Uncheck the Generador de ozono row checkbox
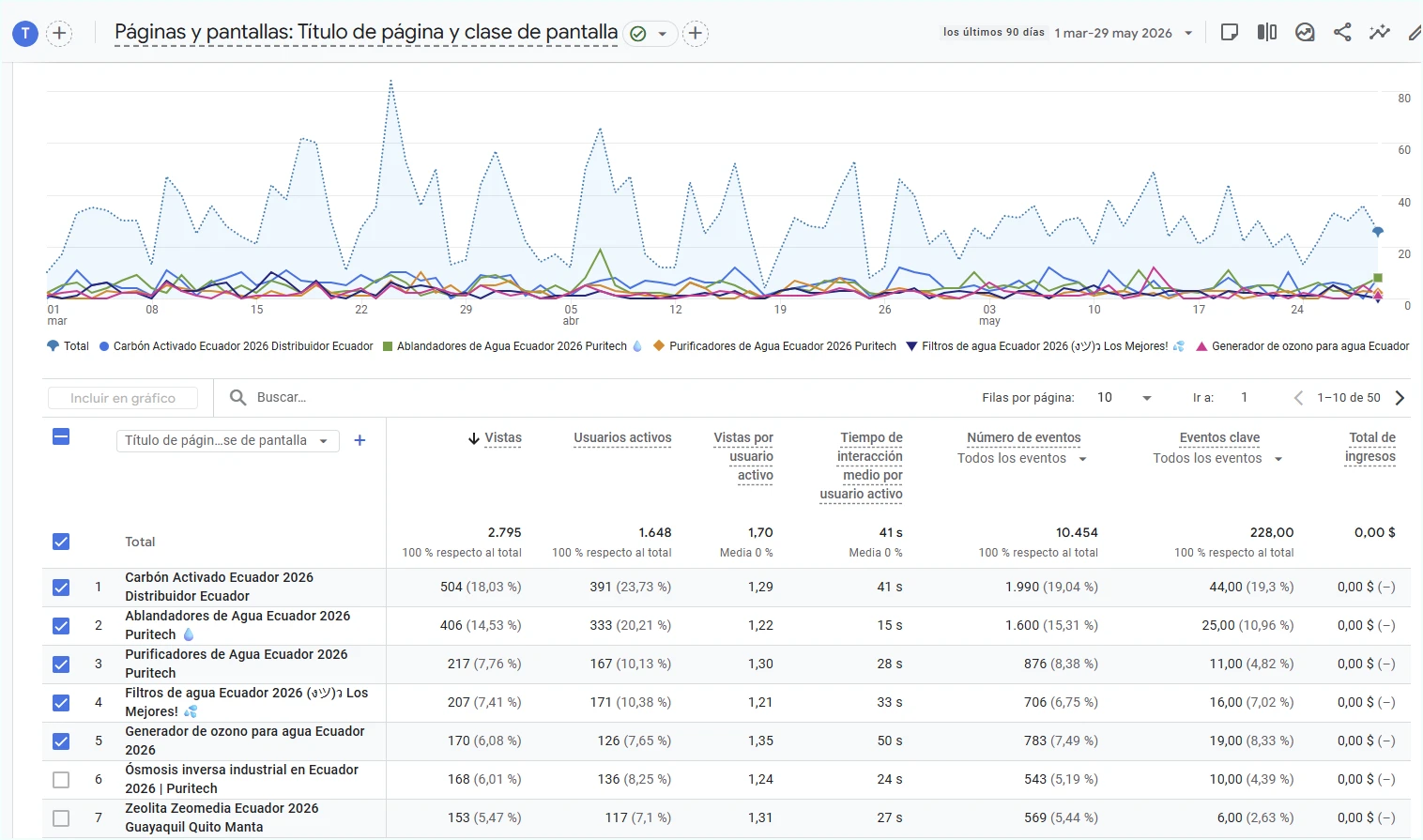Screen dimensions: 1423x840 [x=61, y=741]
